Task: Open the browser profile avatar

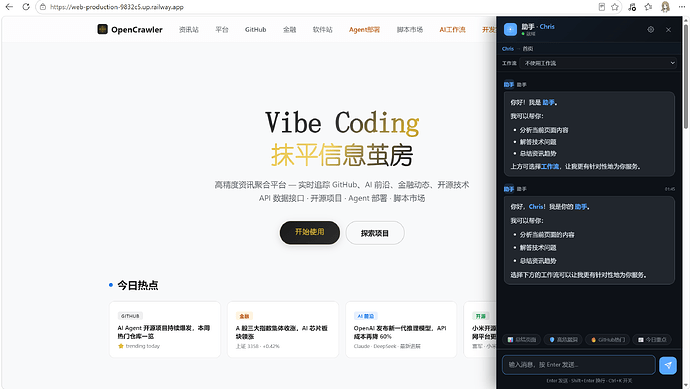Action: (x=665, y=7)
